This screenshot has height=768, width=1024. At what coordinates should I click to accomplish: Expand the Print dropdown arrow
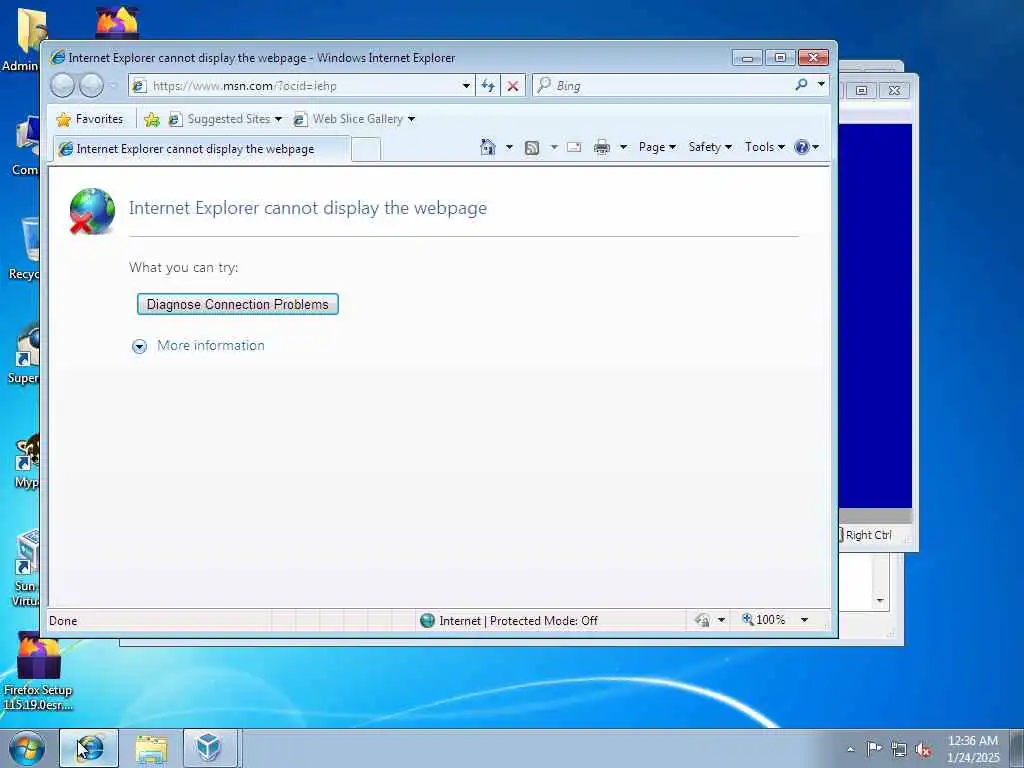point(624,147)
